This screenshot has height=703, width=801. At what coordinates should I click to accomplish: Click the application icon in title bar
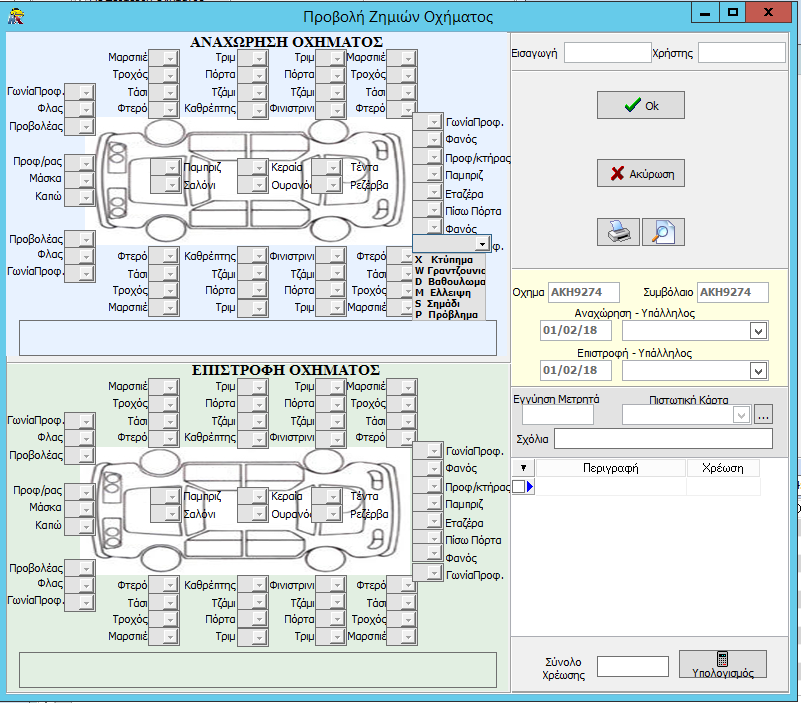(16, 16)
